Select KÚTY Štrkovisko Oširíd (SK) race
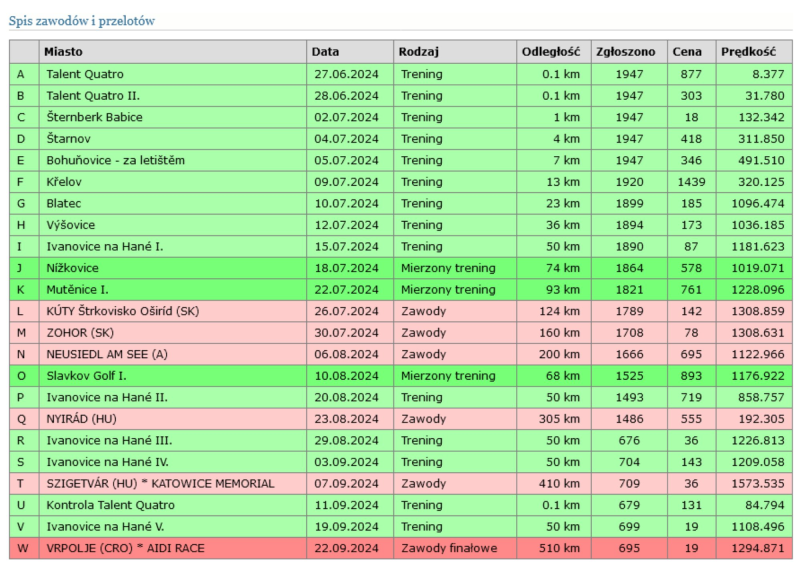This screenshot has height=562, width=800. (122, 311)
